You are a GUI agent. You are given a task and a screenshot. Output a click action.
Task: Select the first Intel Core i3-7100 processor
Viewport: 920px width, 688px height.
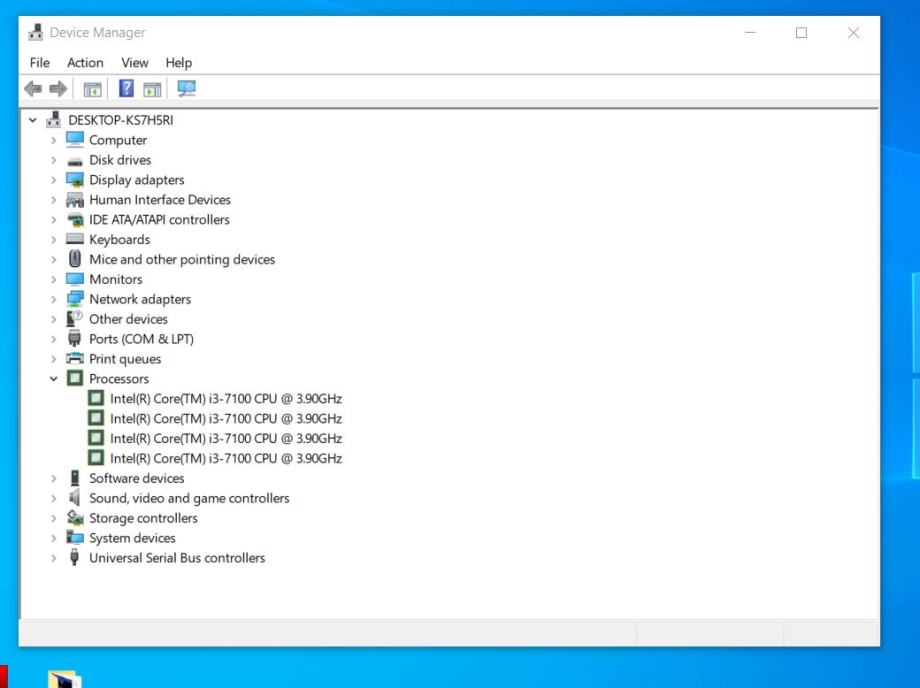(226, 399)
